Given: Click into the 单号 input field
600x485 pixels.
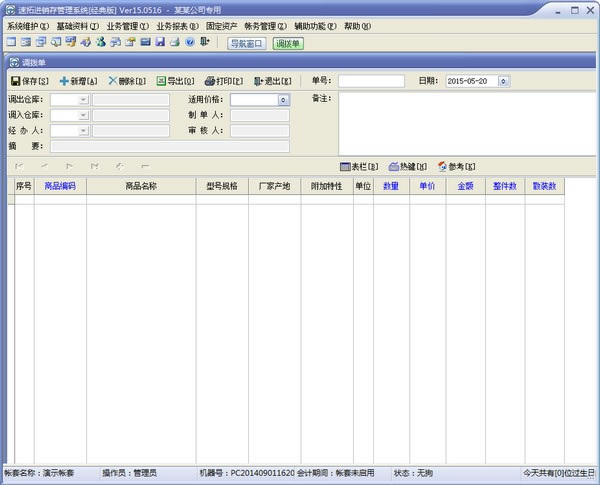Looking at the screenshot, I should point(371,80).
